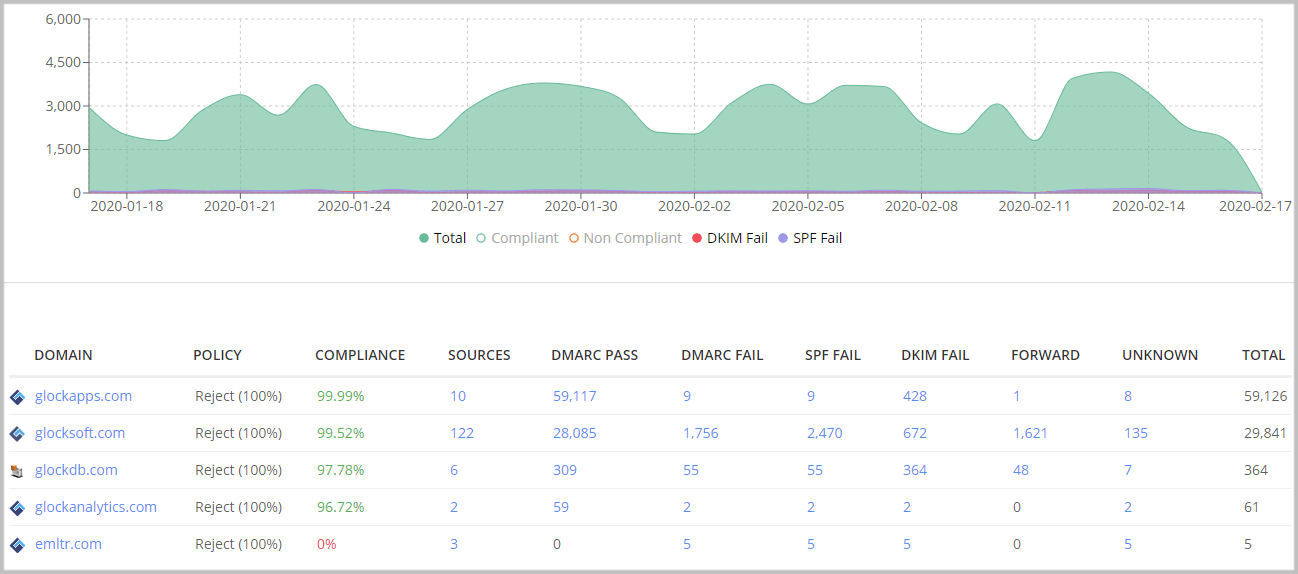Click SPF fail value 2,470
1298x574 pixels.
point(825,433)
